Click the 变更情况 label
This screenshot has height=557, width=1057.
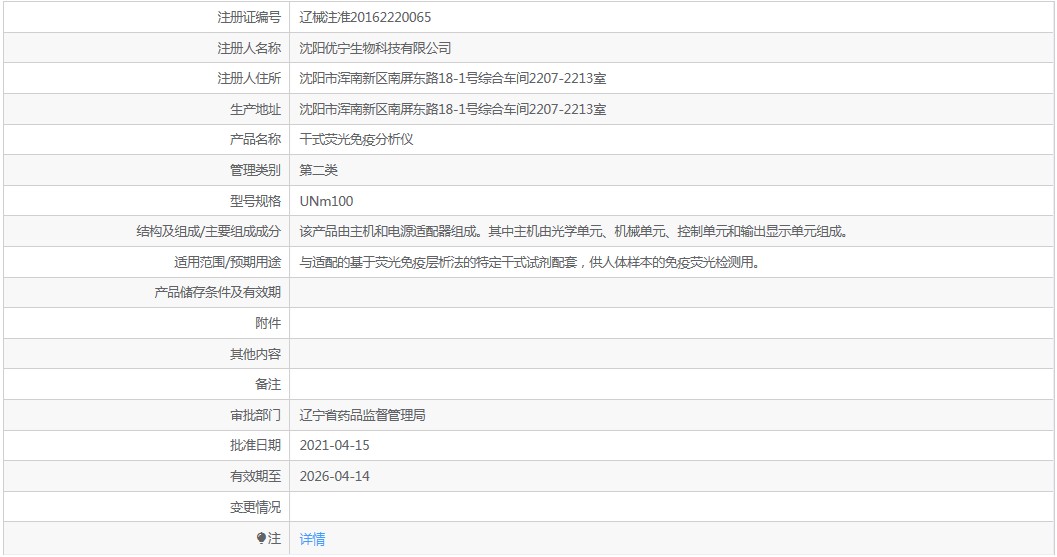(x=255, y=507)
